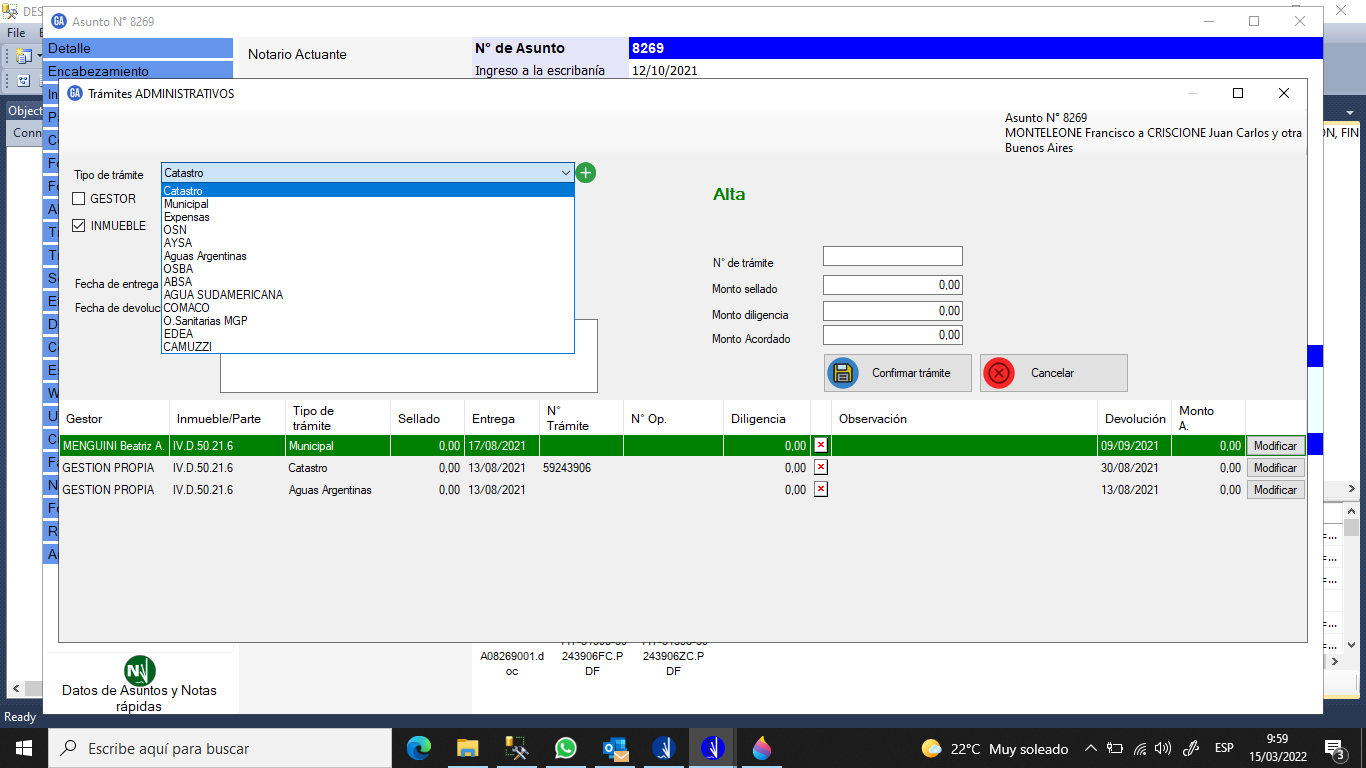Pick CAMUZZI from the trámite options
1366x768 pixels.
pyautogui.click(x=187, y=347)
